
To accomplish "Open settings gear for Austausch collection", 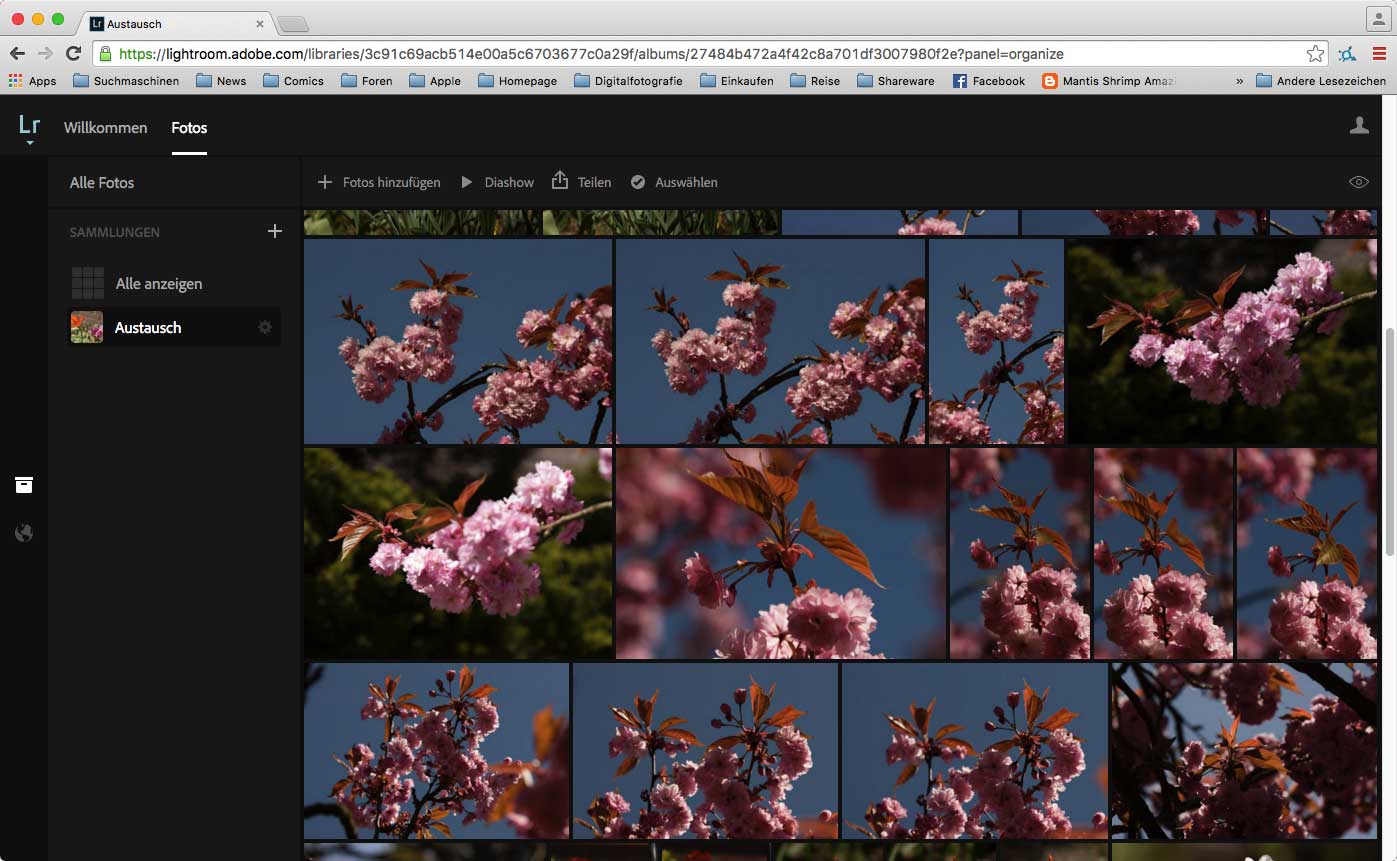I will 265,327.
